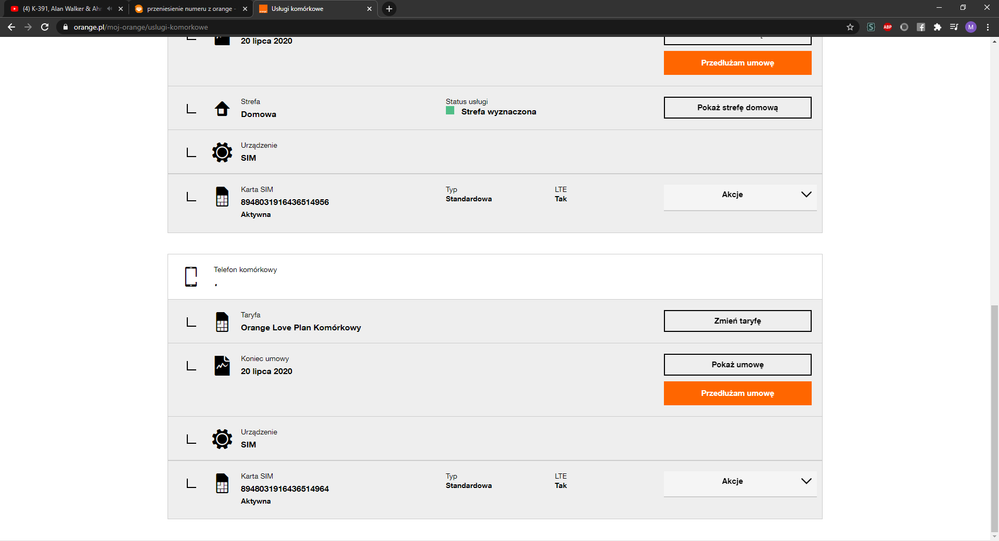Switch to the K-391 Alan Walker YouTube tab
This screenshot has width=999, height=541.
(x=60, y=9)
